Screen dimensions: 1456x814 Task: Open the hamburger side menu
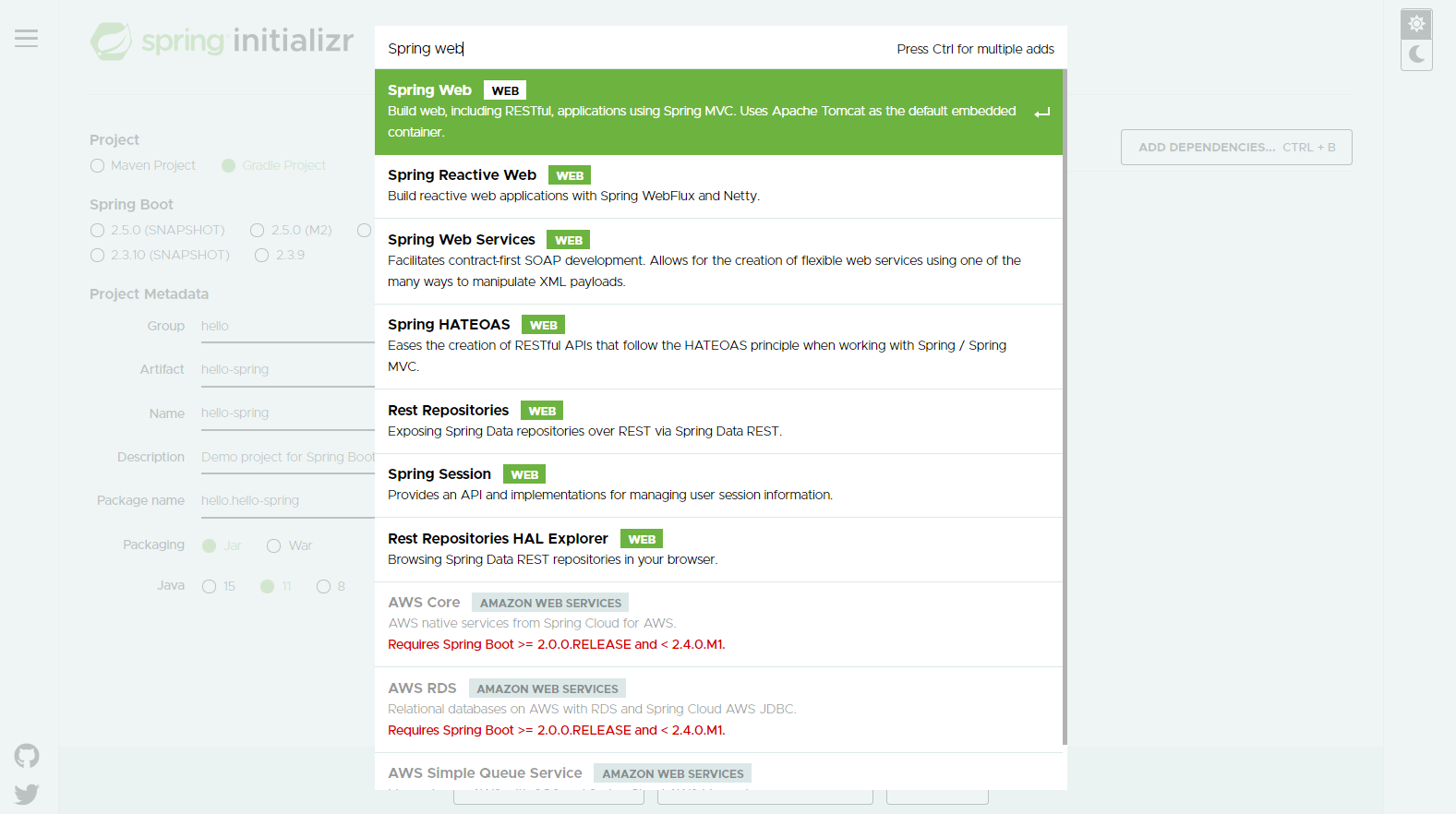click(27, 39)
